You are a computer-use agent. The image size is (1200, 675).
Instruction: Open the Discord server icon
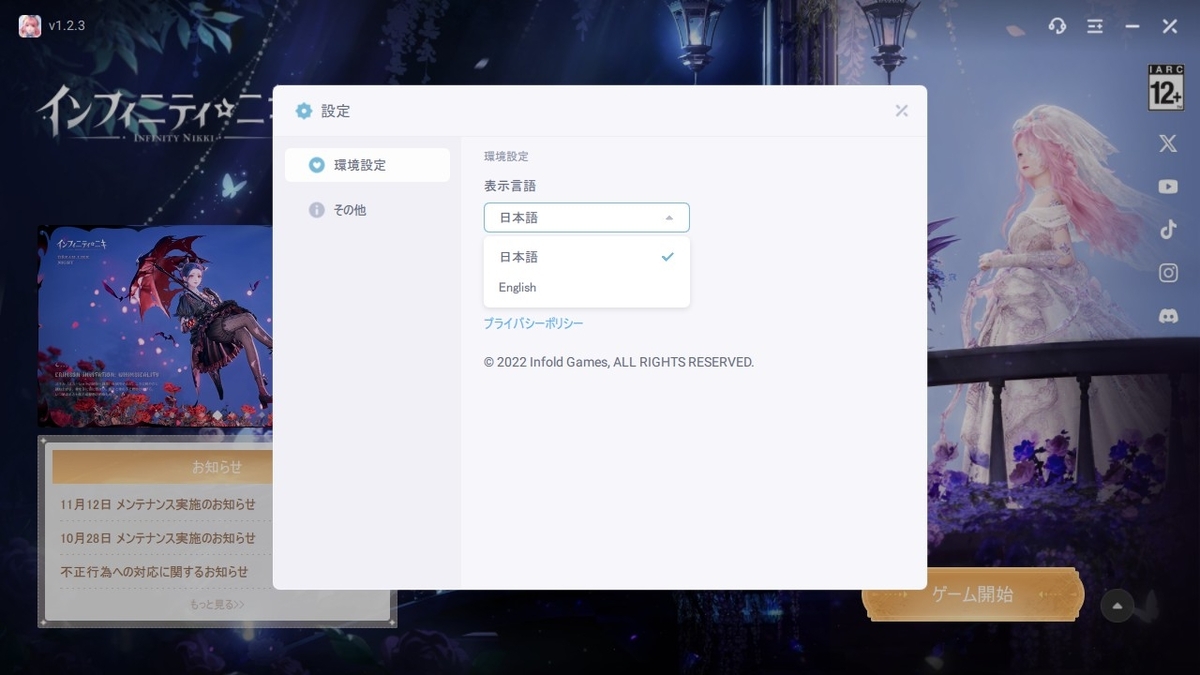1168,316
